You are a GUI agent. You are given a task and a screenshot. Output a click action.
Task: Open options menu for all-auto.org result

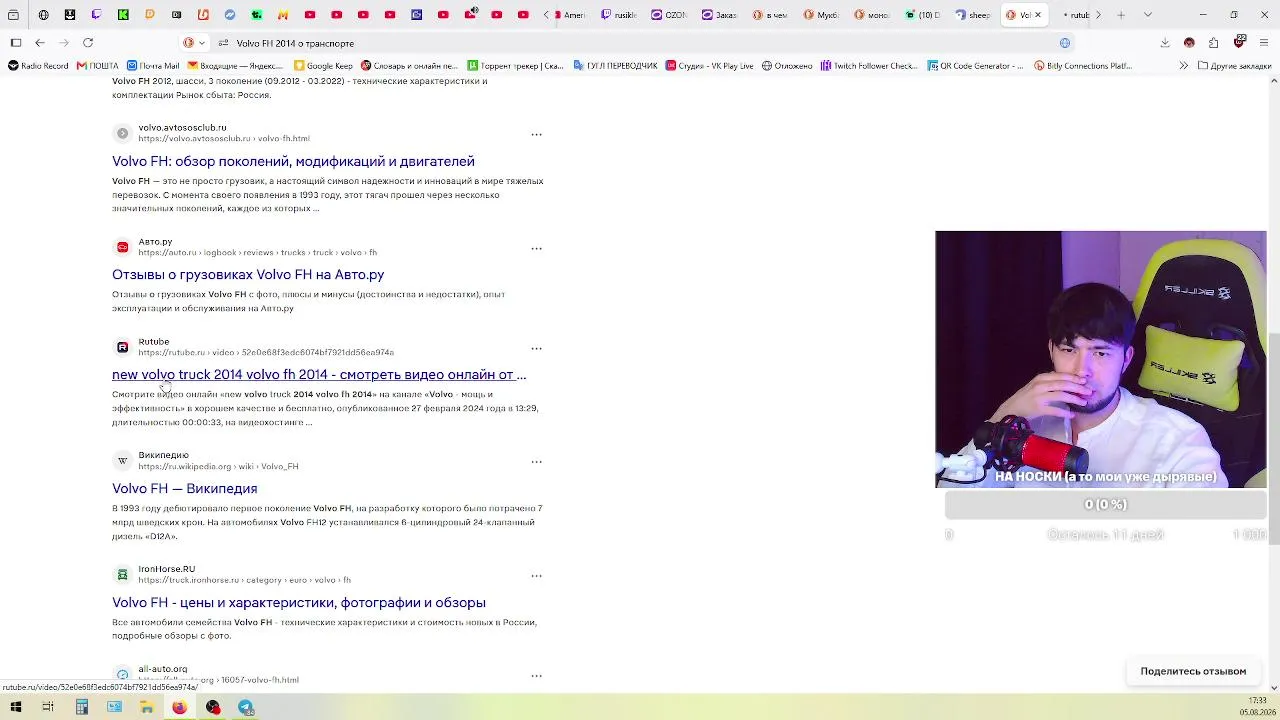coord(536,676)
